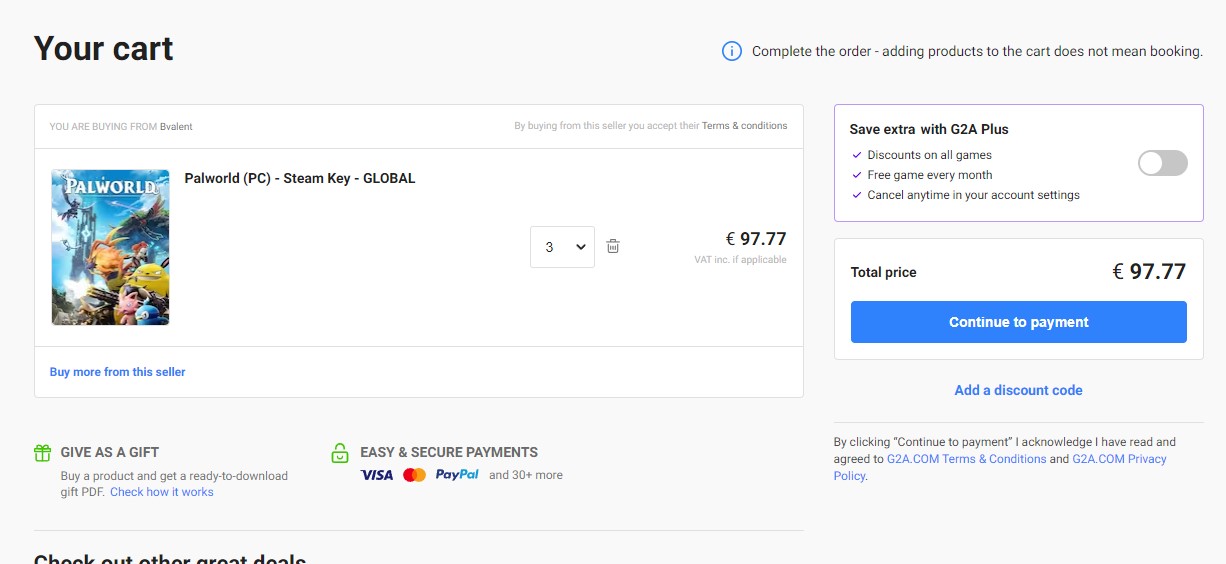
Task: Delete Palworld from cart using trash icon
Action: 613,246
